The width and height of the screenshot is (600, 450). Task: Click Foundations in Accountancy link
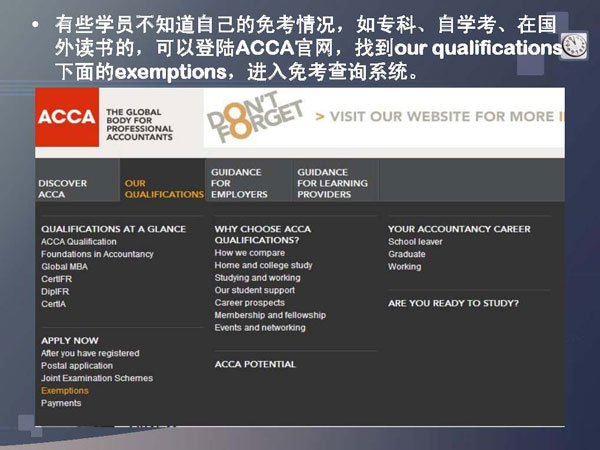click(x=97, y=254)
